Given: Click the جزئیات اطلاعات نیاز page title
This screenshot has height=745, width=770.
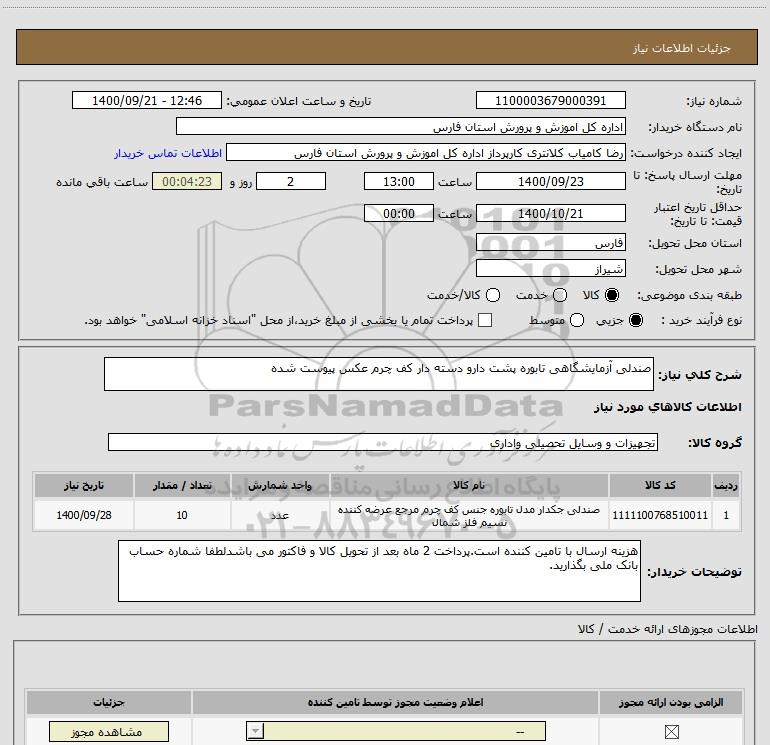Looking at the screenshot, I should point(682,48).
